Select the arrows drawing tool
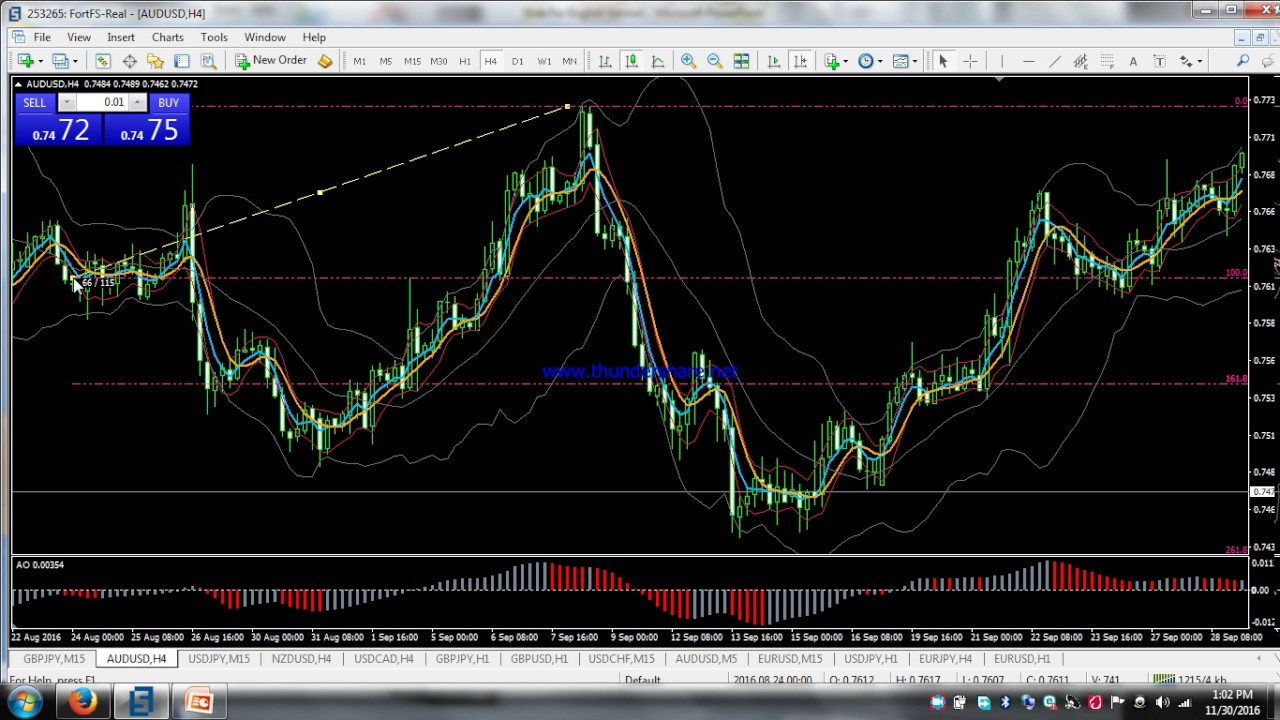The width and height of the screenshot is (1280, 720). tap(1185, 61)
